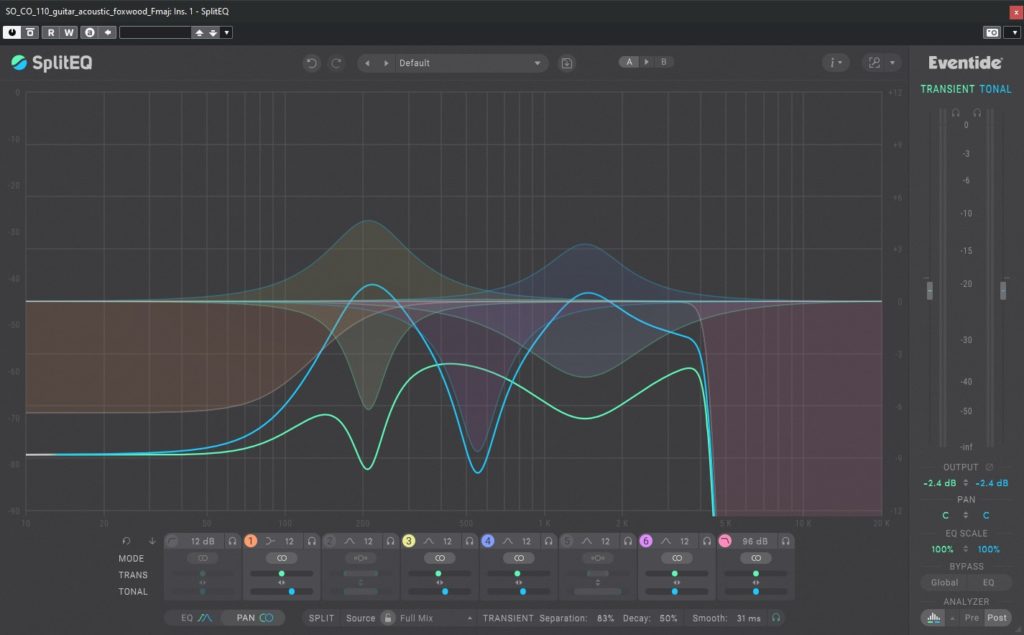
Task: Click the undo arrow icon
Action: (x=311, y=63)
